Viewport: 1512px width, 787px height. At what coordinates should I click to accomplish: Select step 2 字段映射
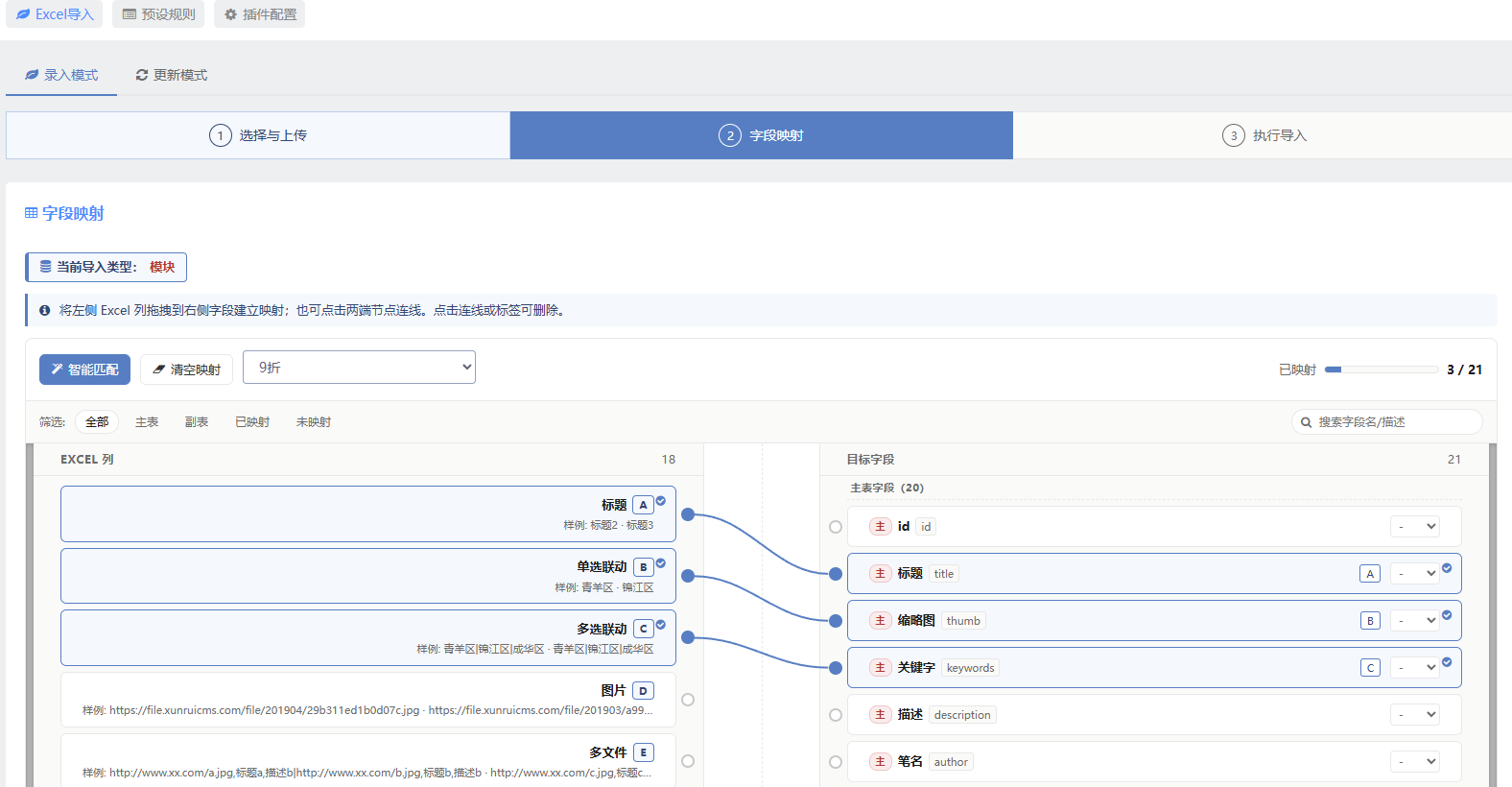[x=762, y=135]
